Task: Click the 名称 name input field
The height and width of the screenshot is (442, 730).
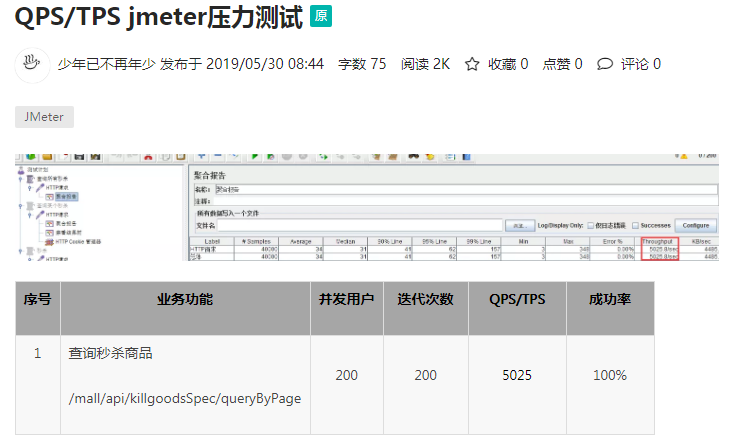Action: (466, 190)
